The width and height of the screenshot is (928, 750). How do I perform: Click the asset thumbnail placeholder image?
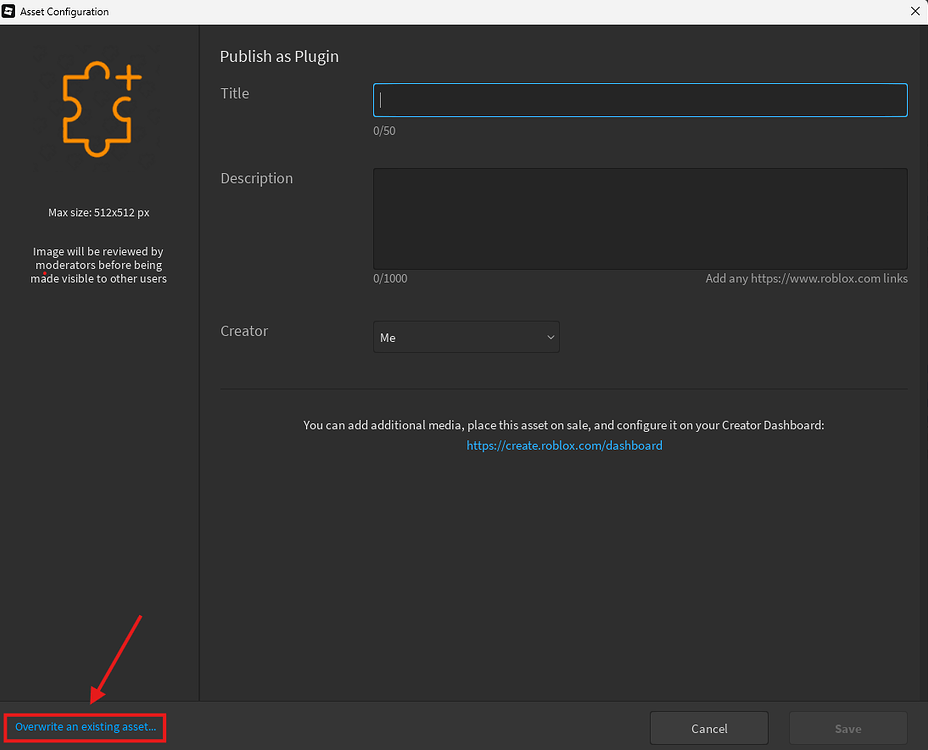[x=97, y=110]
